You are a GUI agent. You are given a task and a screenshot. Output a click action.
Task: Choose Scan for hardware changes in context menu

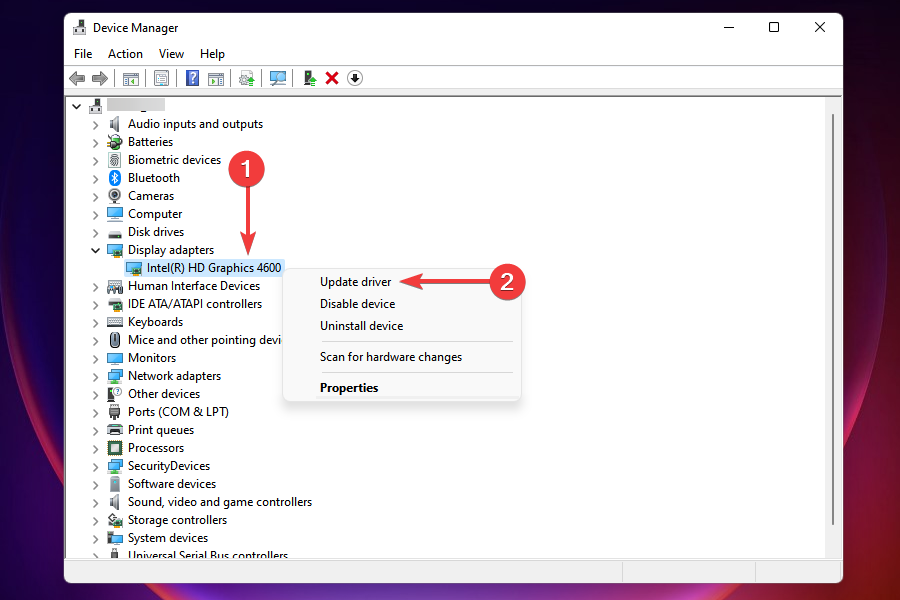[x=391, y=357]
